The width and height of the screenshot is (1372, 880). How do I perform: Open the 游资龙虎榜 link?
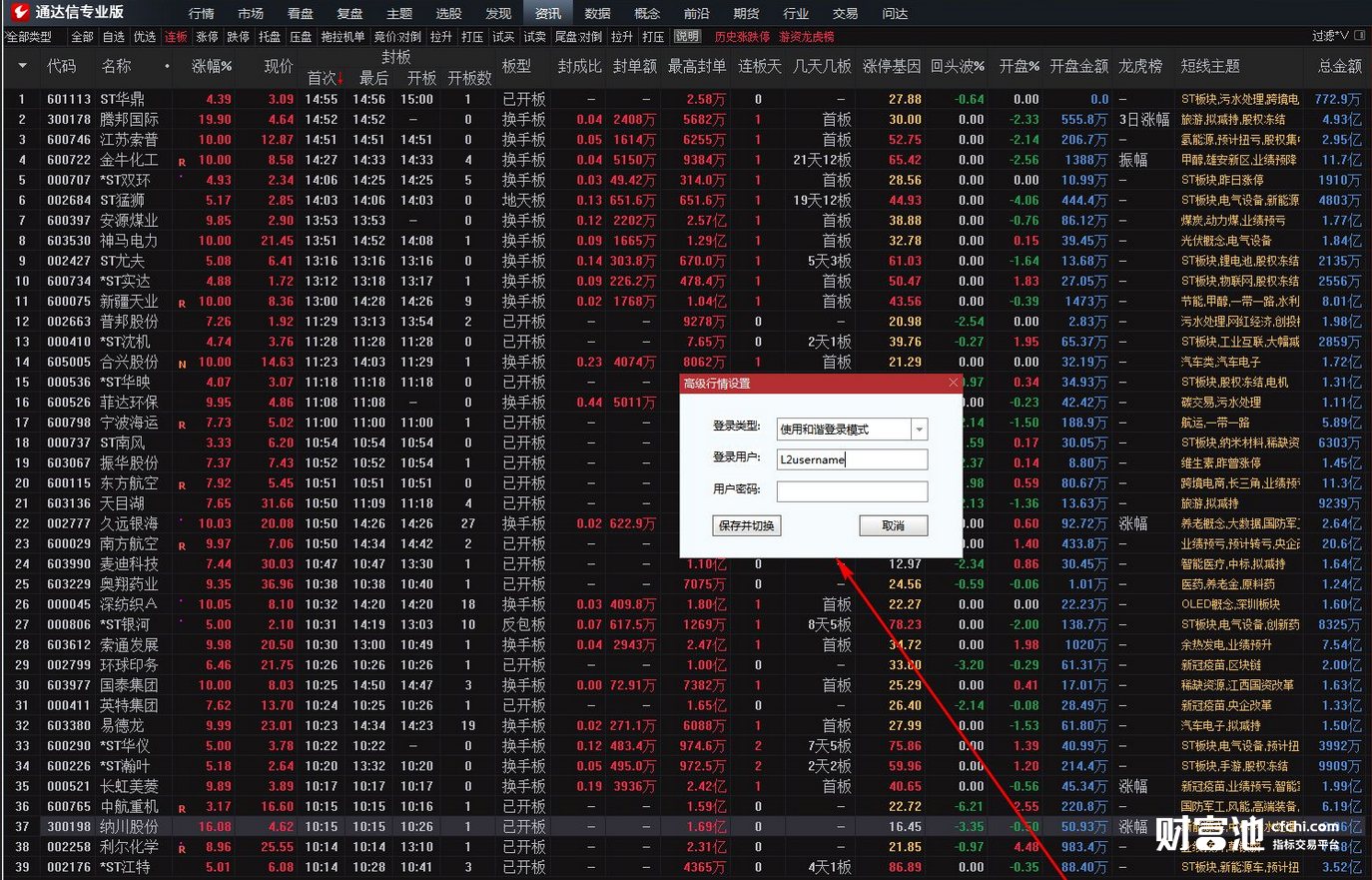pos(806,37)
